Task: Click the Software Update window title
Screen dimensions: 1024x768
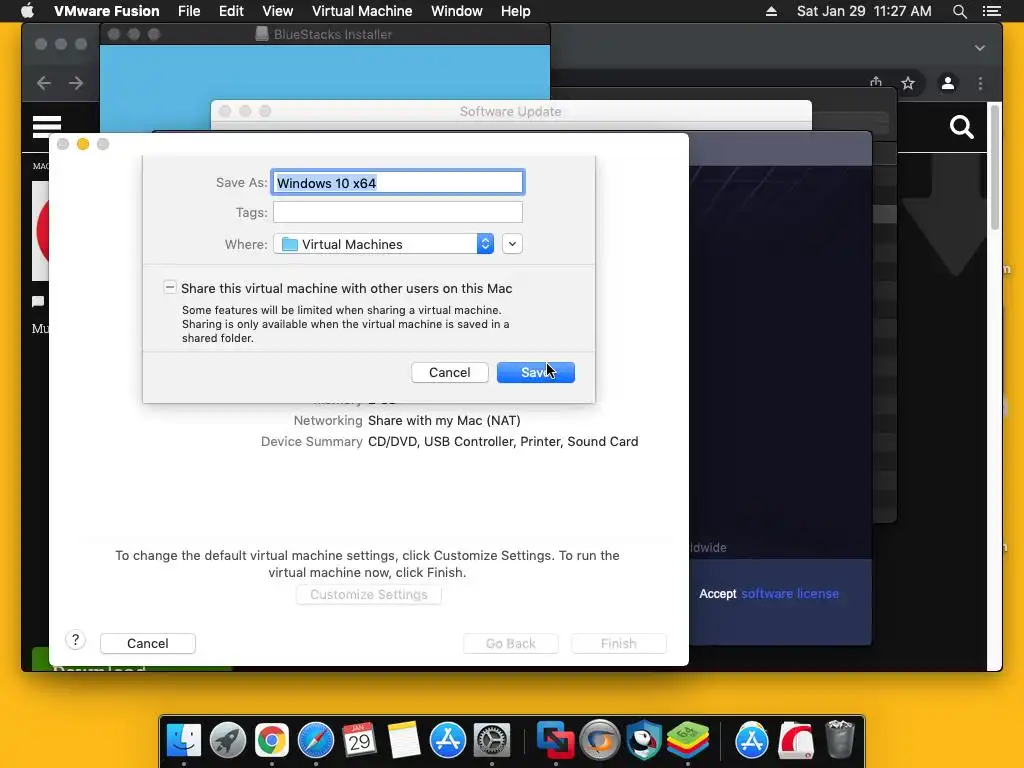Action: click(510, 112)
